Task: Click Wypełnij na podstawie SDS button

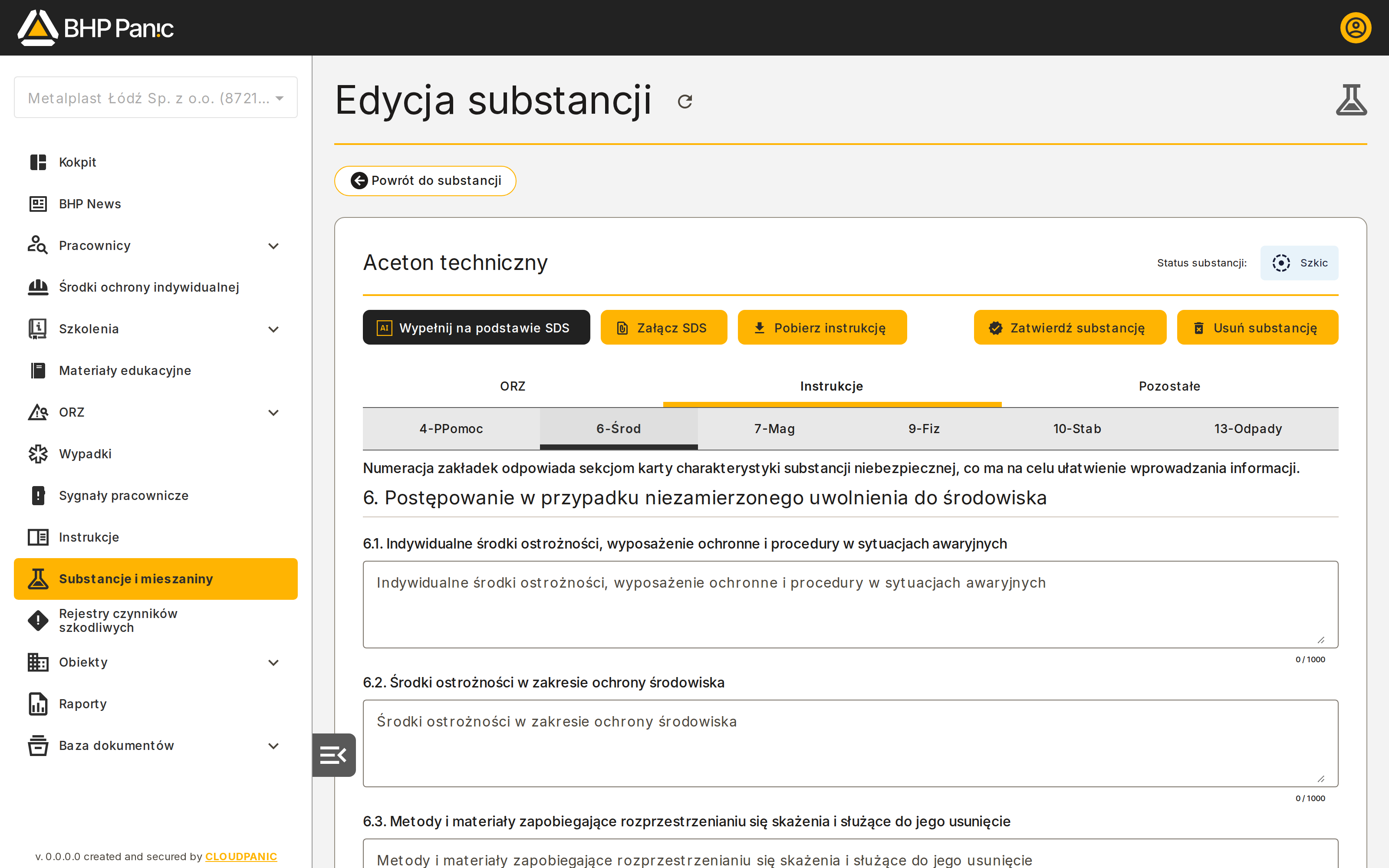Action: pos(477,328)
